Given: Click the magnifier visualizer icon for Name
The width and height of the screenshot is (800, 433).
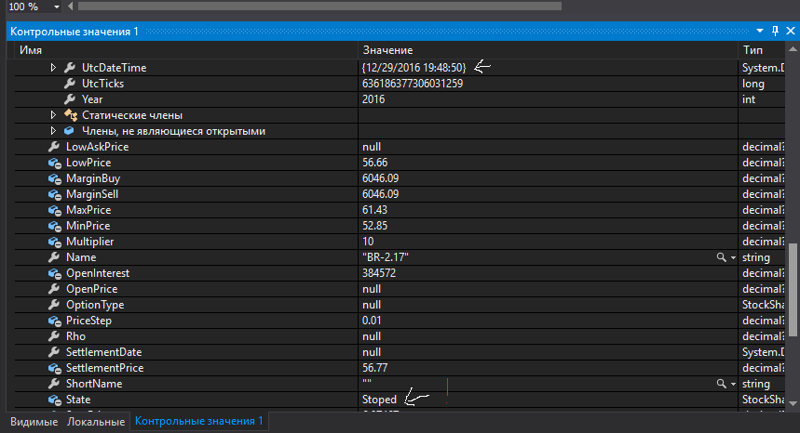Looking at the screenshot, I should click(720, 257).
